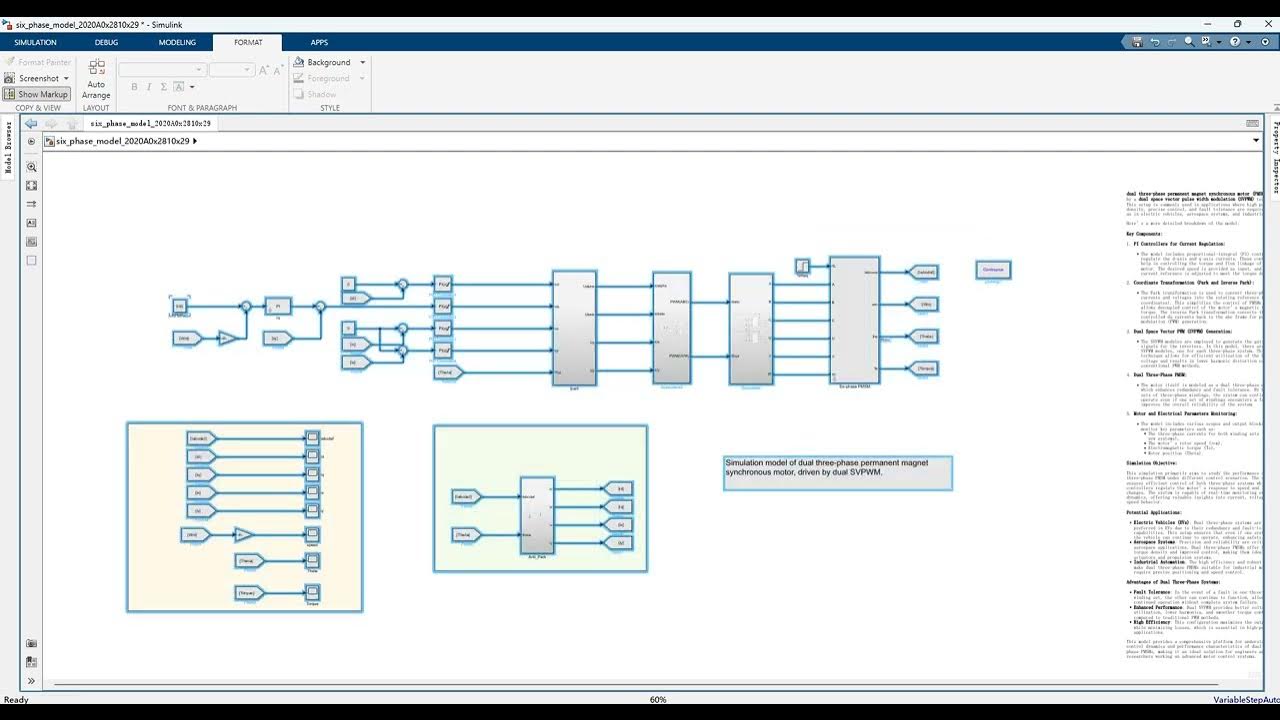Expand the model path breadcrumb arrow
Screen dimensions: 1280x720
[195, 141]
